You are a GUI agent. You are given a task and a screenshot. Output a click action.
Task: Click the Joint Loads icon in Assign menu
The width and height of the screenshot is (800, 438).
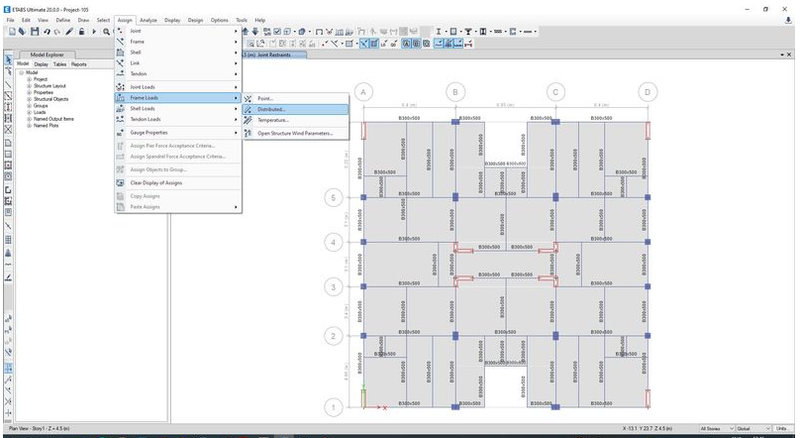[x=120, y=87]
